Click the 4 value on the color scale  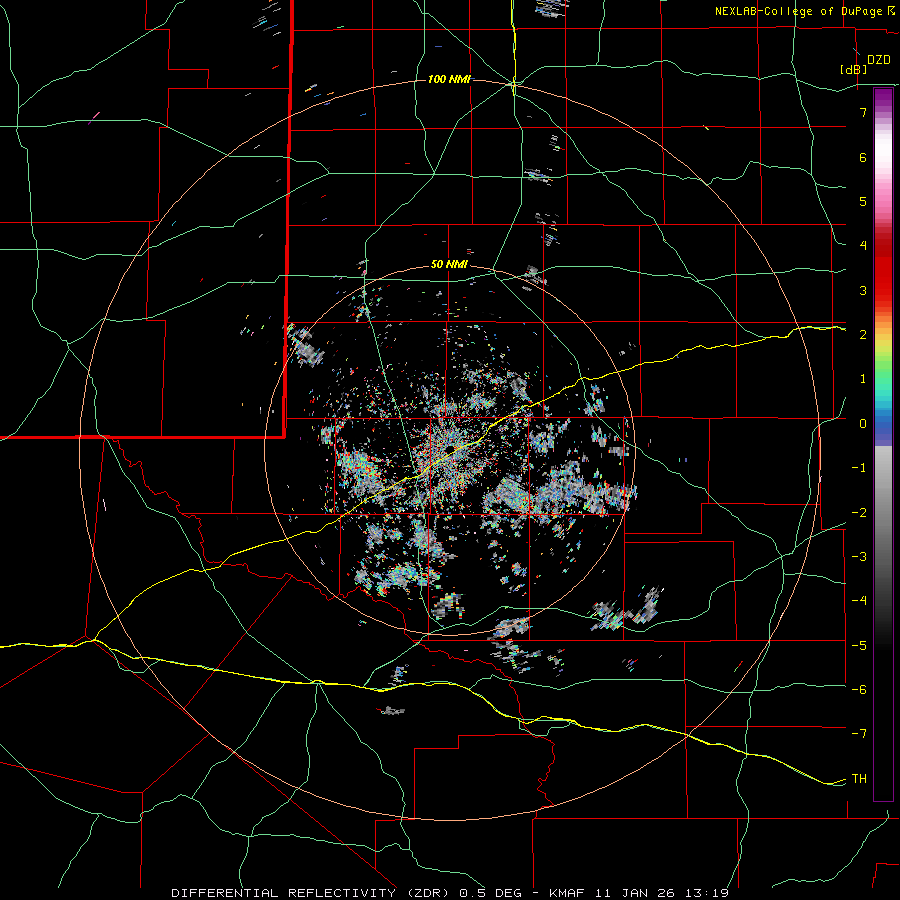pos(863,246)
